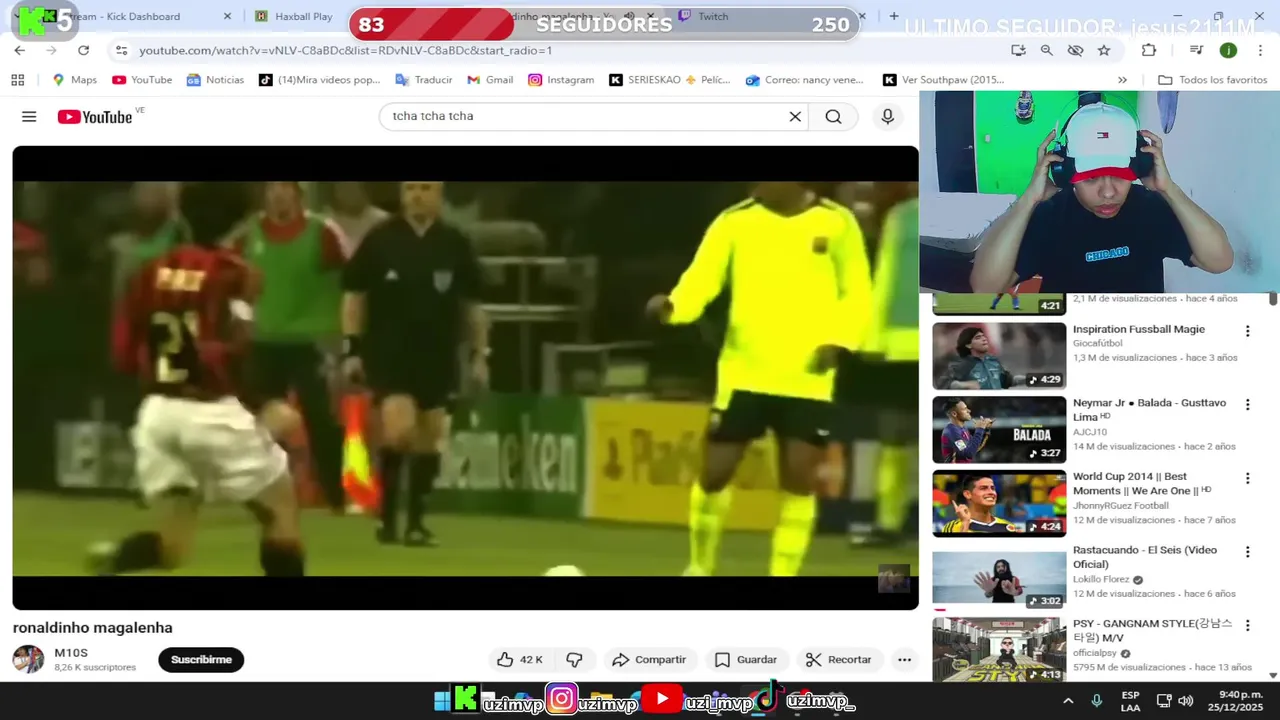The image size is (1280, 720).
Task: Open Neymar Jr Balada Gusttavo Lima title
Action: (x=1149, y=409)
